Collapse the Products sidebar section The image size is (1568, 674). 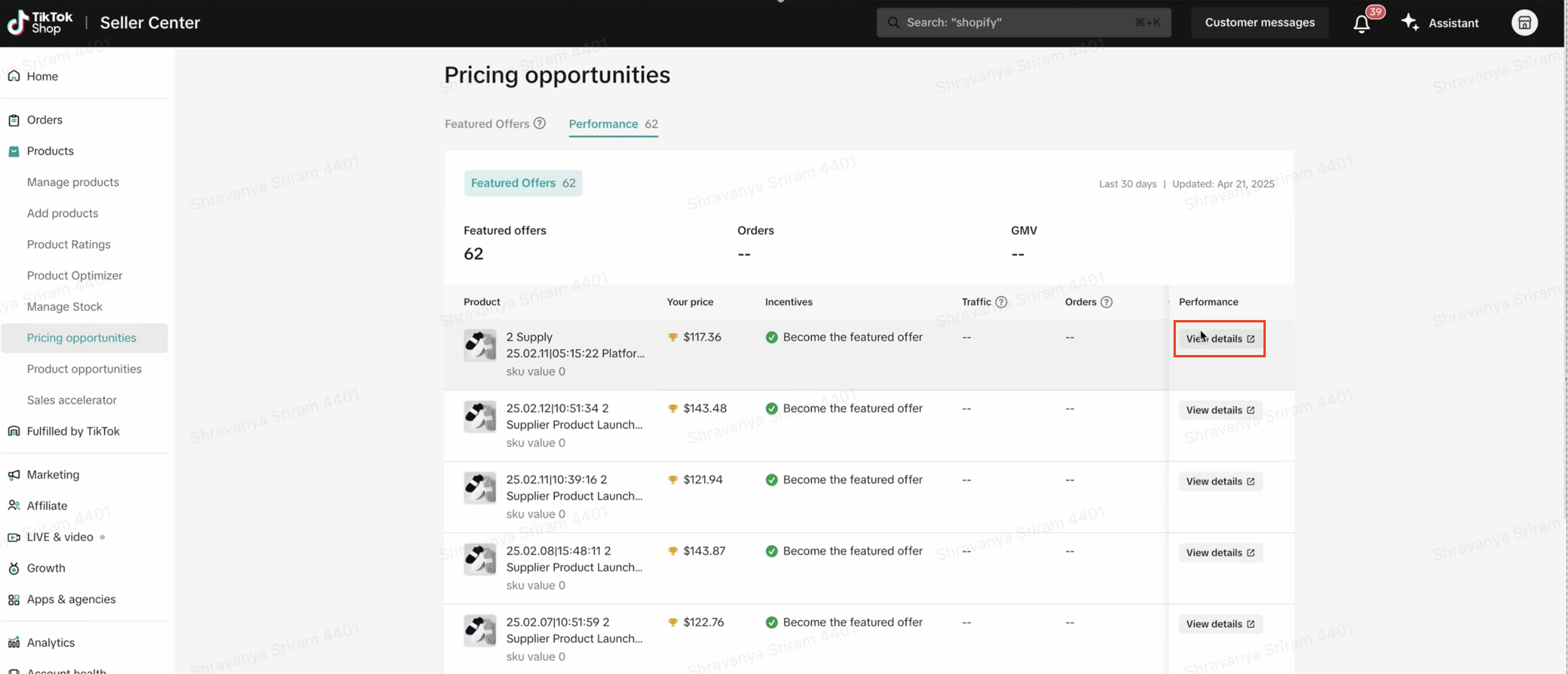tap(50, 151)
